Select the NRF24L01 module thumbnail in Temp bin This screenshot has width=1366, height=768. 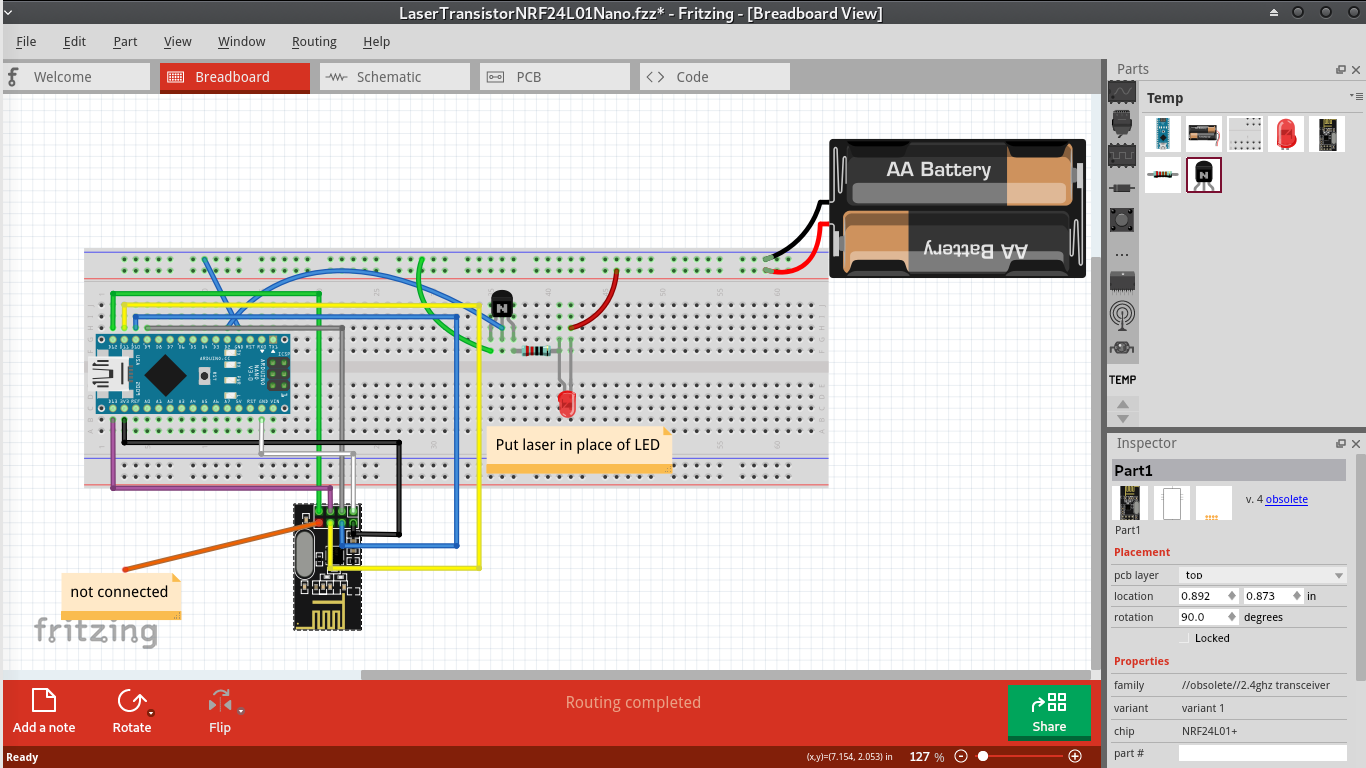pos(1327,134)
